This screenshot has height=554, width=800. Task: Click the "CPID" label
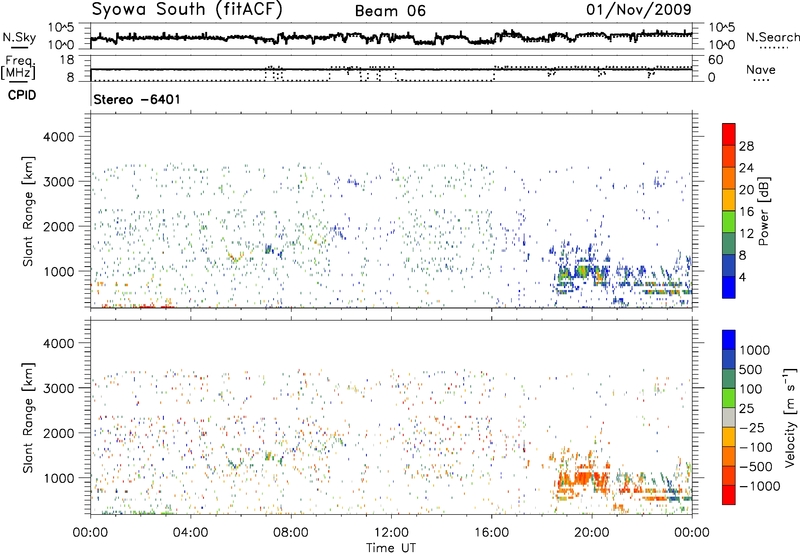22,95
